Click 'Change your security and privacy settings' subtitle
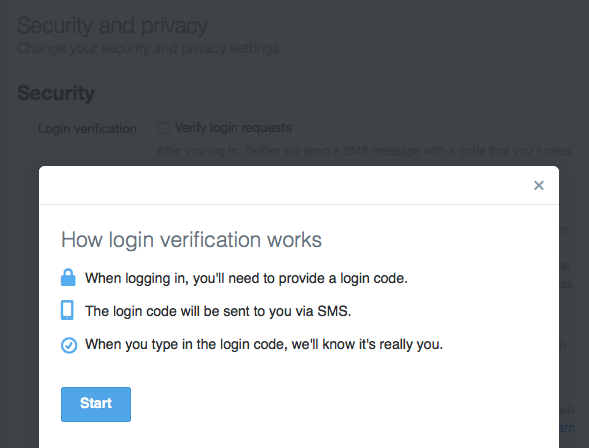The image size is (589, 448). tap(150, 48)
